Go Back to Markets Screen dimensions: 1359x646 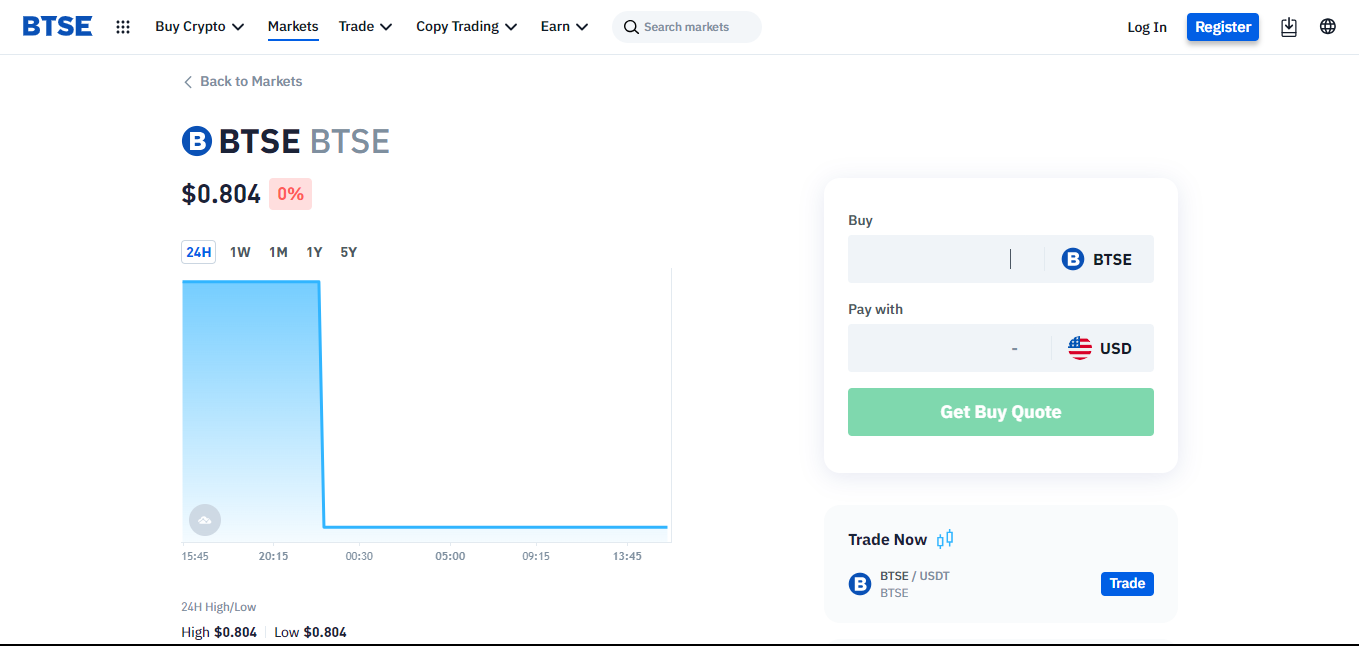pyautogui.click(x=242, y=82)
